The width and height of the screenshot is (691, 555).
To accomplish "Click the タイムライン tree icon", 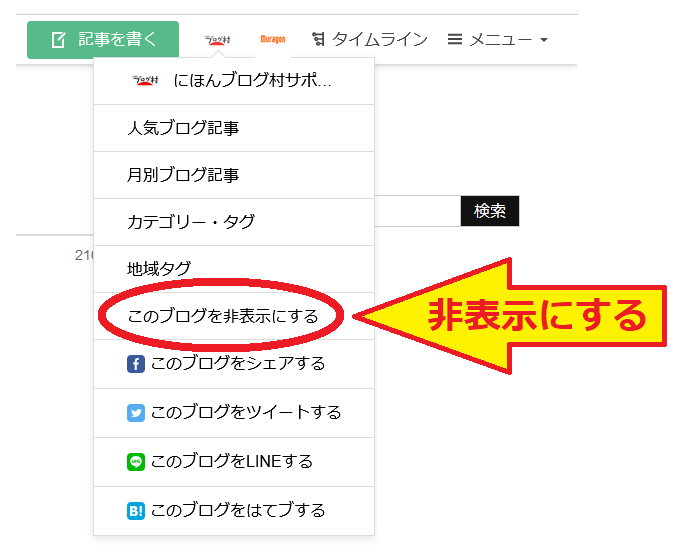I will (x=319, y=39).
